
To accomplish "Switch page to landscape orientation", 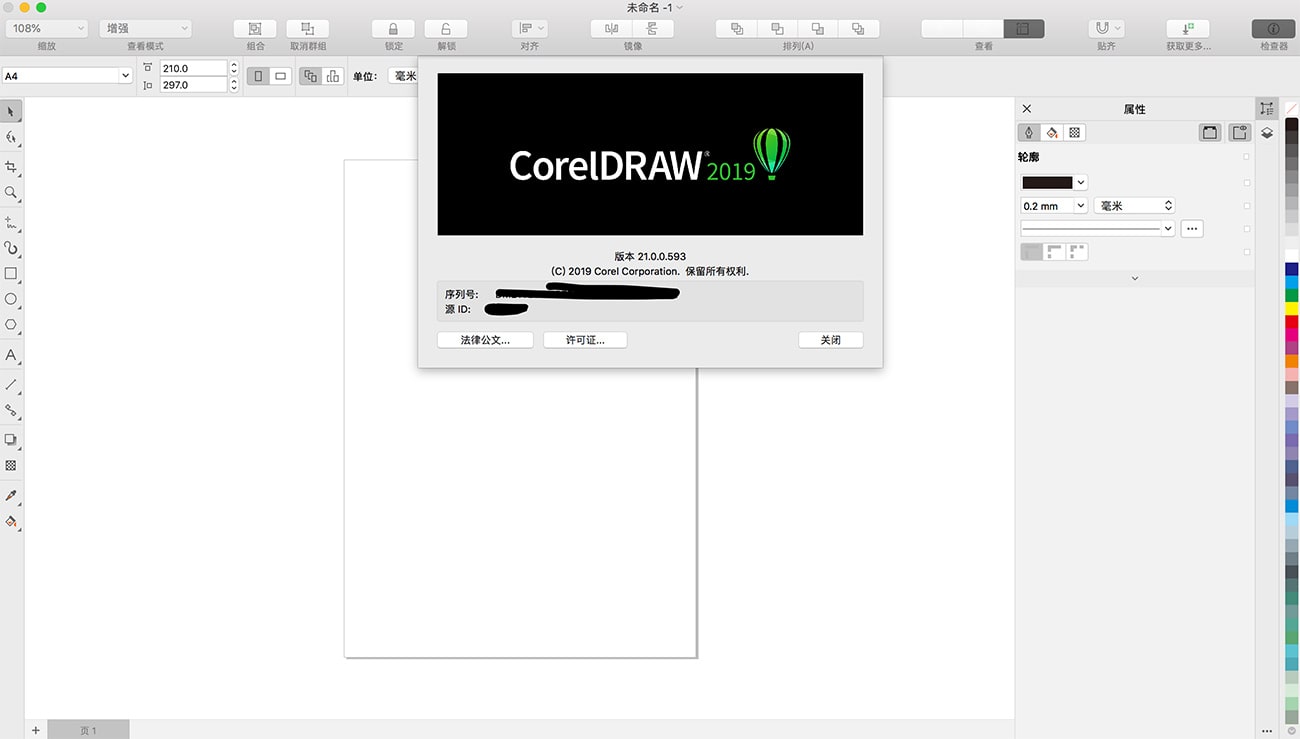I will pos(281,76).
